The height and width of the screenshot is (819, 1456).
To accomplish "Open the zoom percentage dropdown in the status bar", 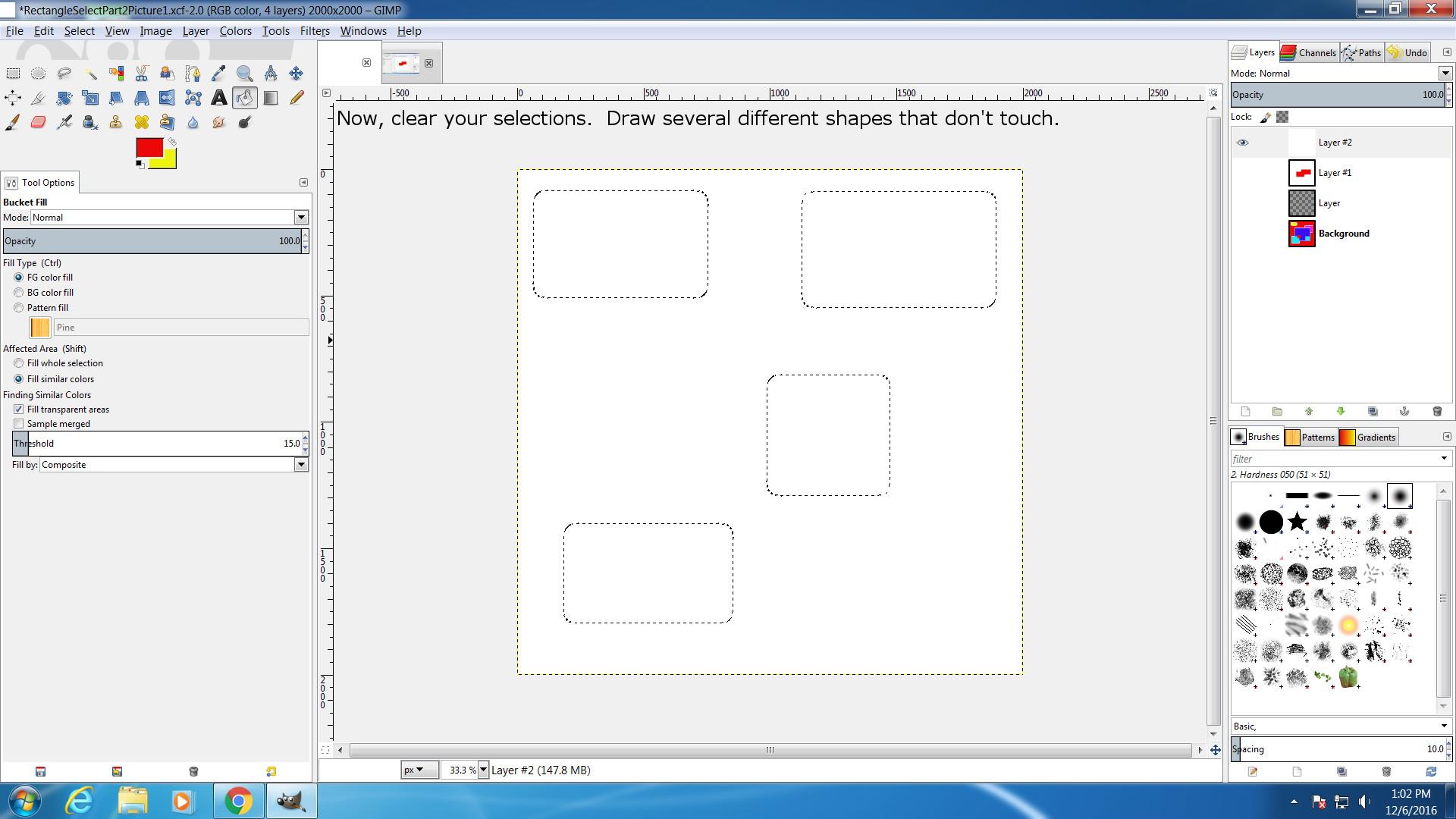I will point(483,770).
